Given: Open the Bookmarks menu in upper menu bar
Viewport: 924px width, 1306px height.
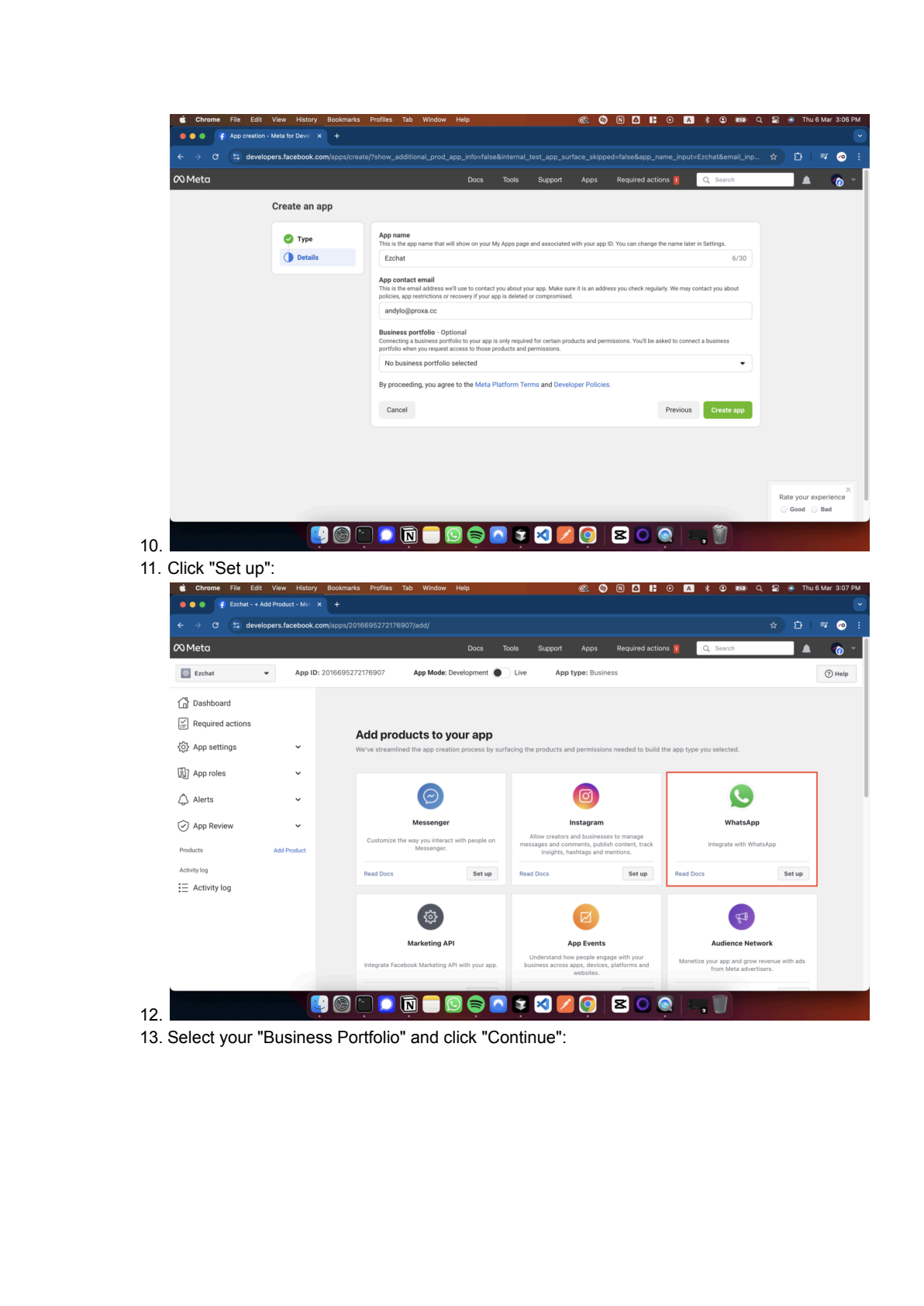Looking at the screenshot, I should (343, 119).
